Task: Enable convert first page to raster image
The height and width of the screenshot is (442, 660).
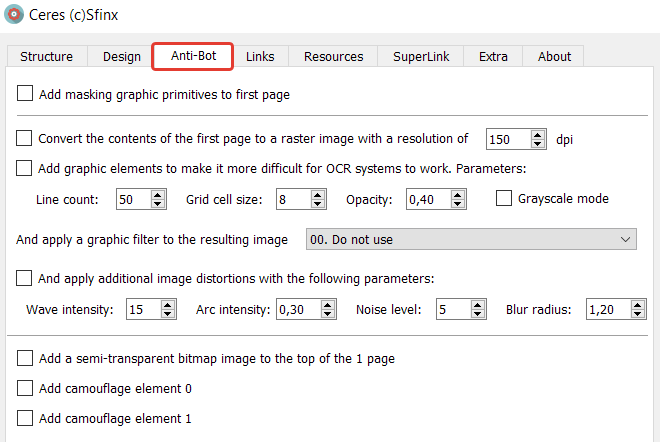Action: coord(25,139)
